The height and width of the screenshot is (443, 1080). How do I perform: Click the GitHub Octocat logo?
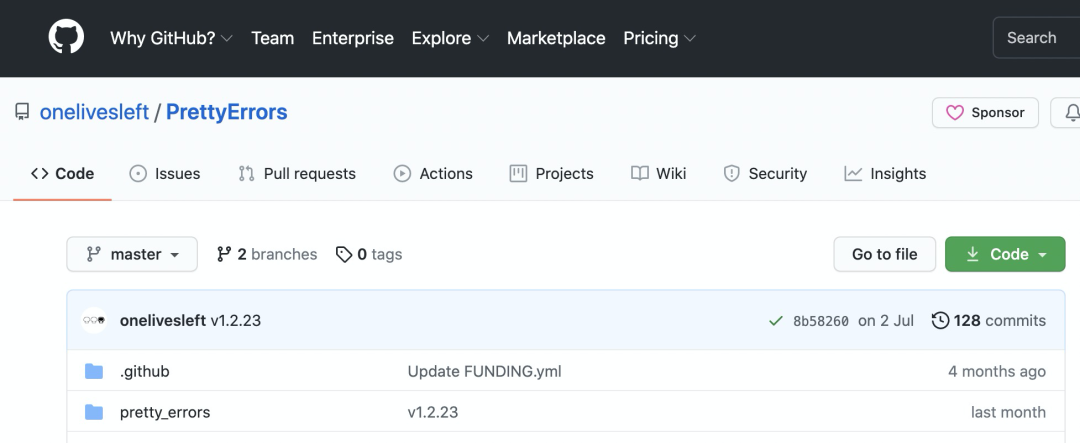[67, 38]
